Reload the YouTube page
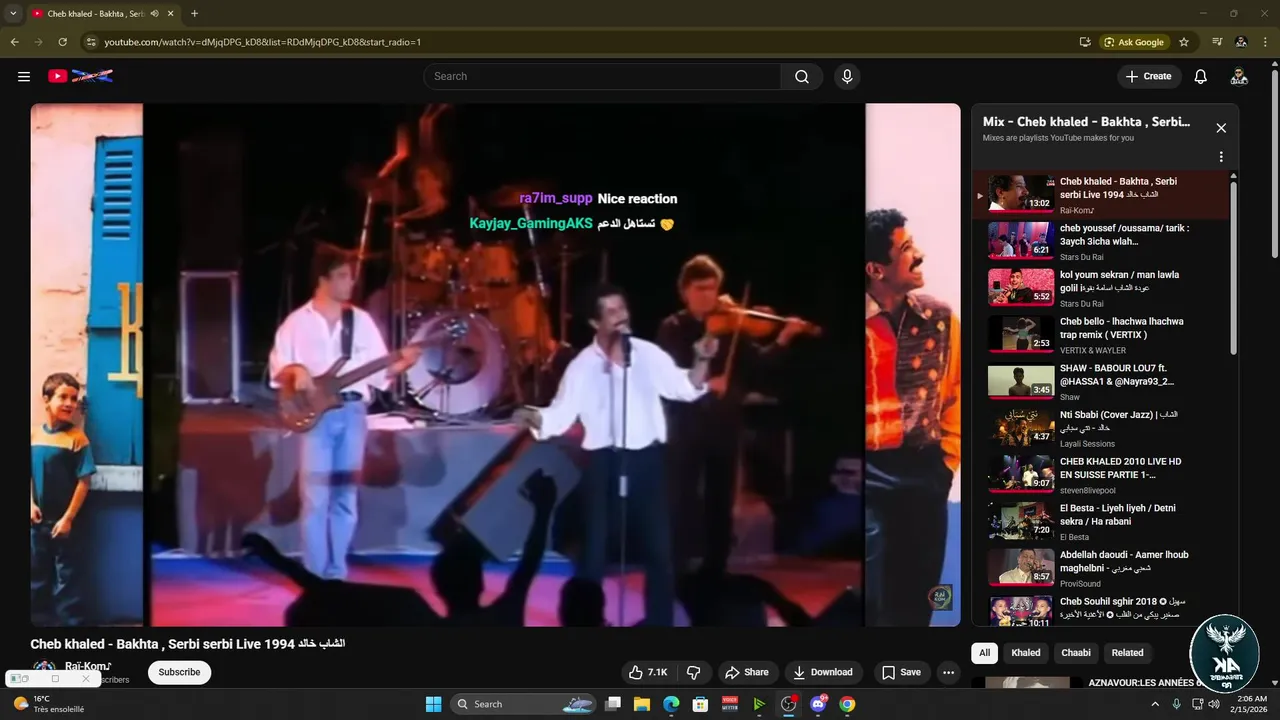 pyautogui.click(x=62, y=42)
